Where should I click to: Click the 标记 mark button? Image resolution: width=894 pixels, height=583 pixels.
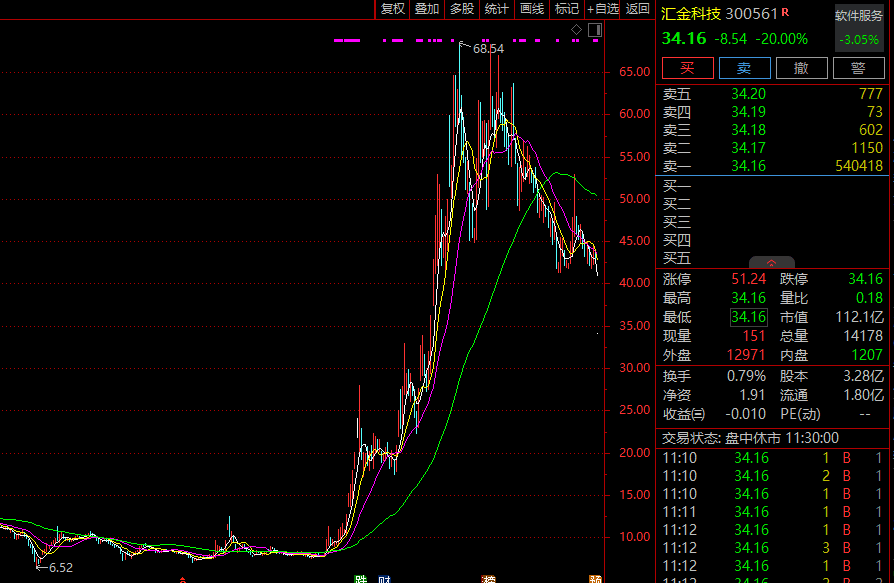pos(567,9)
